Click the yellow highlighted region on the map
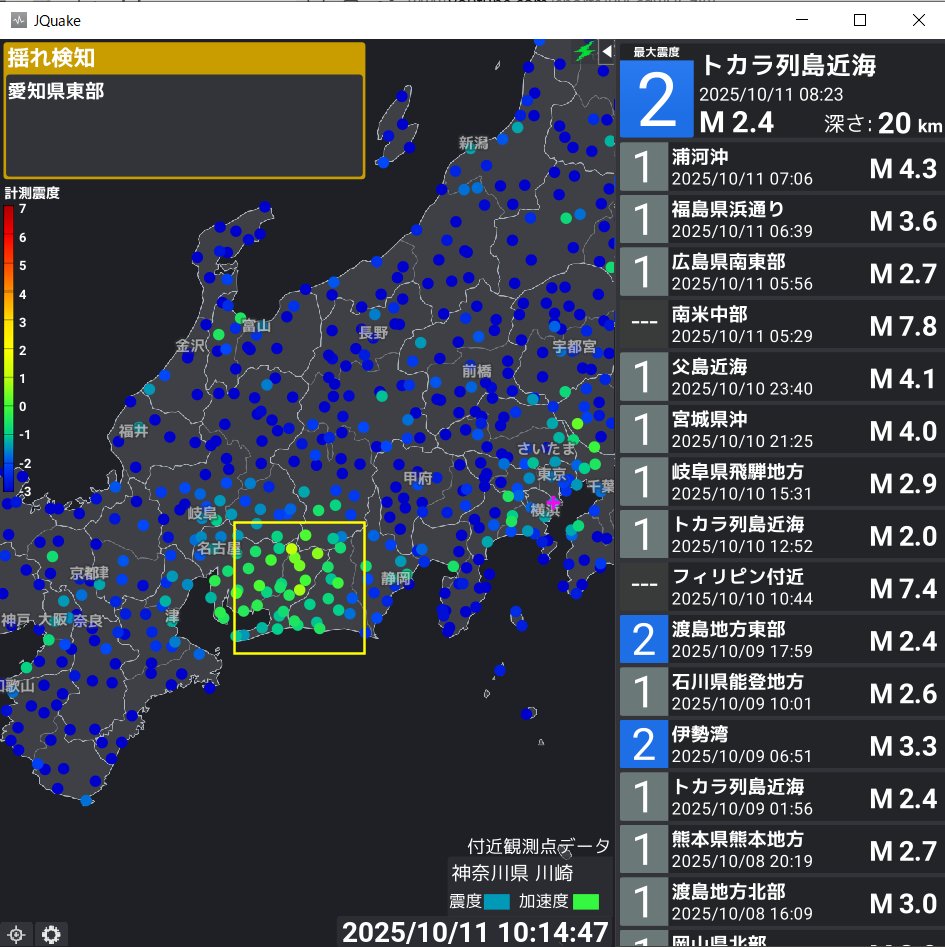Screen dimensions: 945x947 point(299,587)
